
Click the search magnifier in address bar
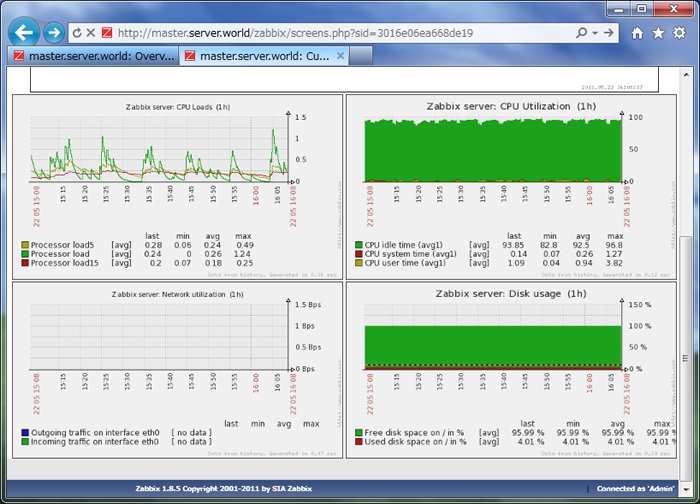pos(581,33)
